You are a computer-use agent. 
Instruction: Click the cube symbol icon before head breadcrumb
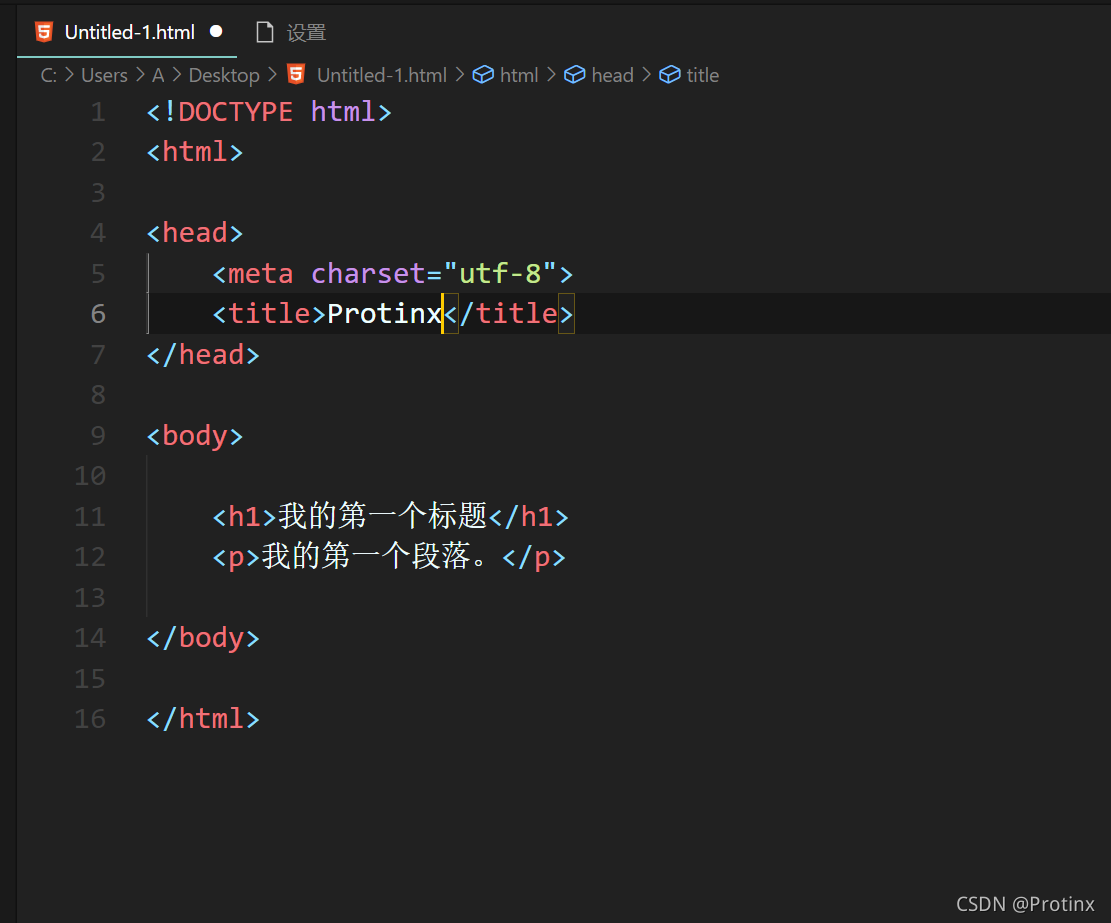pos(574,74)
